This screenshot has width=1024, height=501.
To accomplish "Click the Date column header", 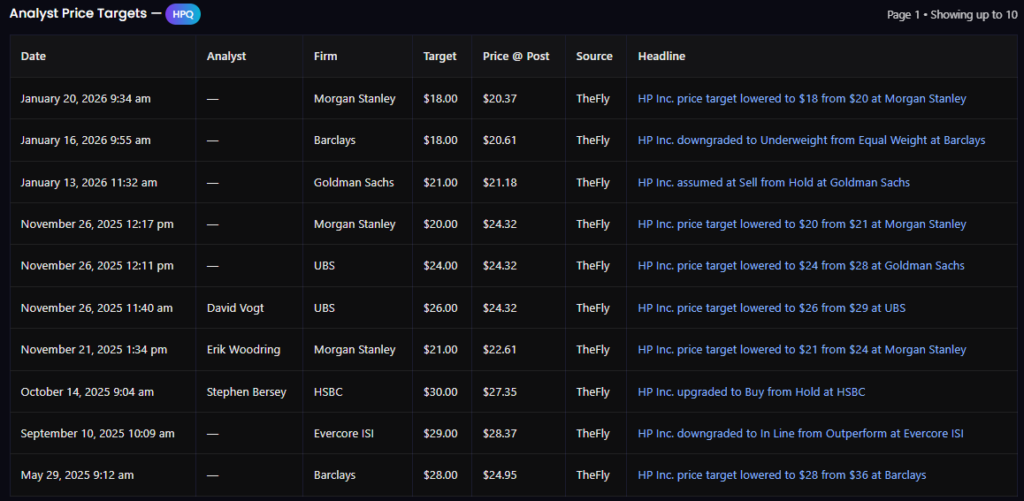I will click(33, 57).
